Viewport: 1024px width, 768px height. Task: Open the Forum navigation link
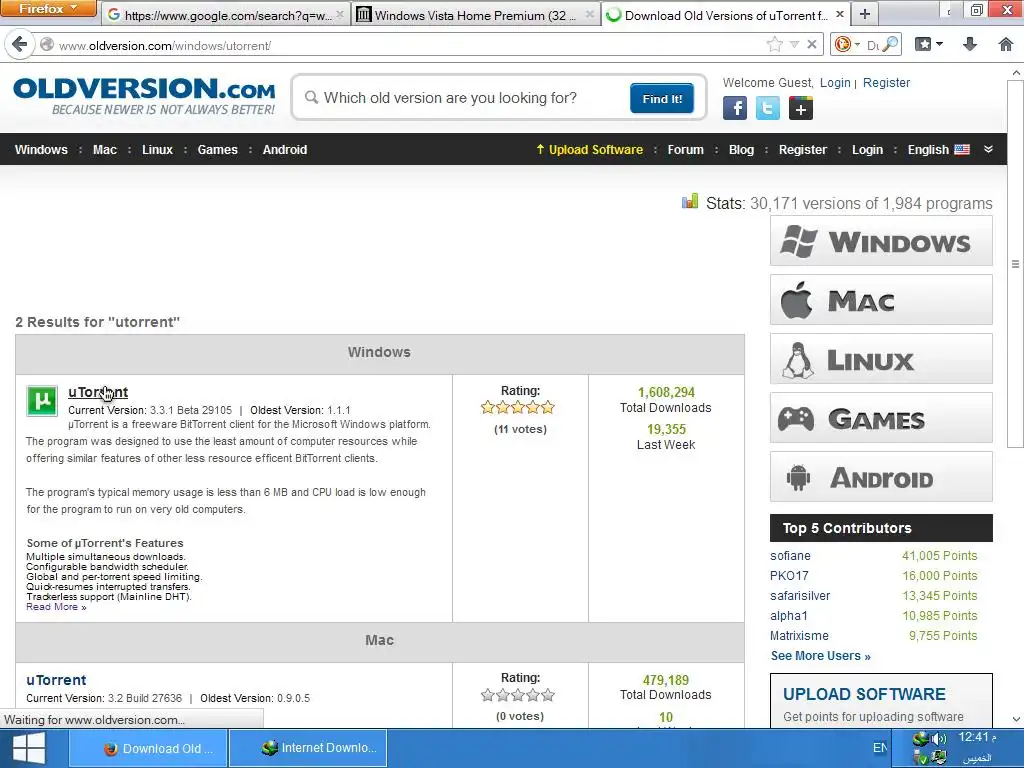click(686, 150)
